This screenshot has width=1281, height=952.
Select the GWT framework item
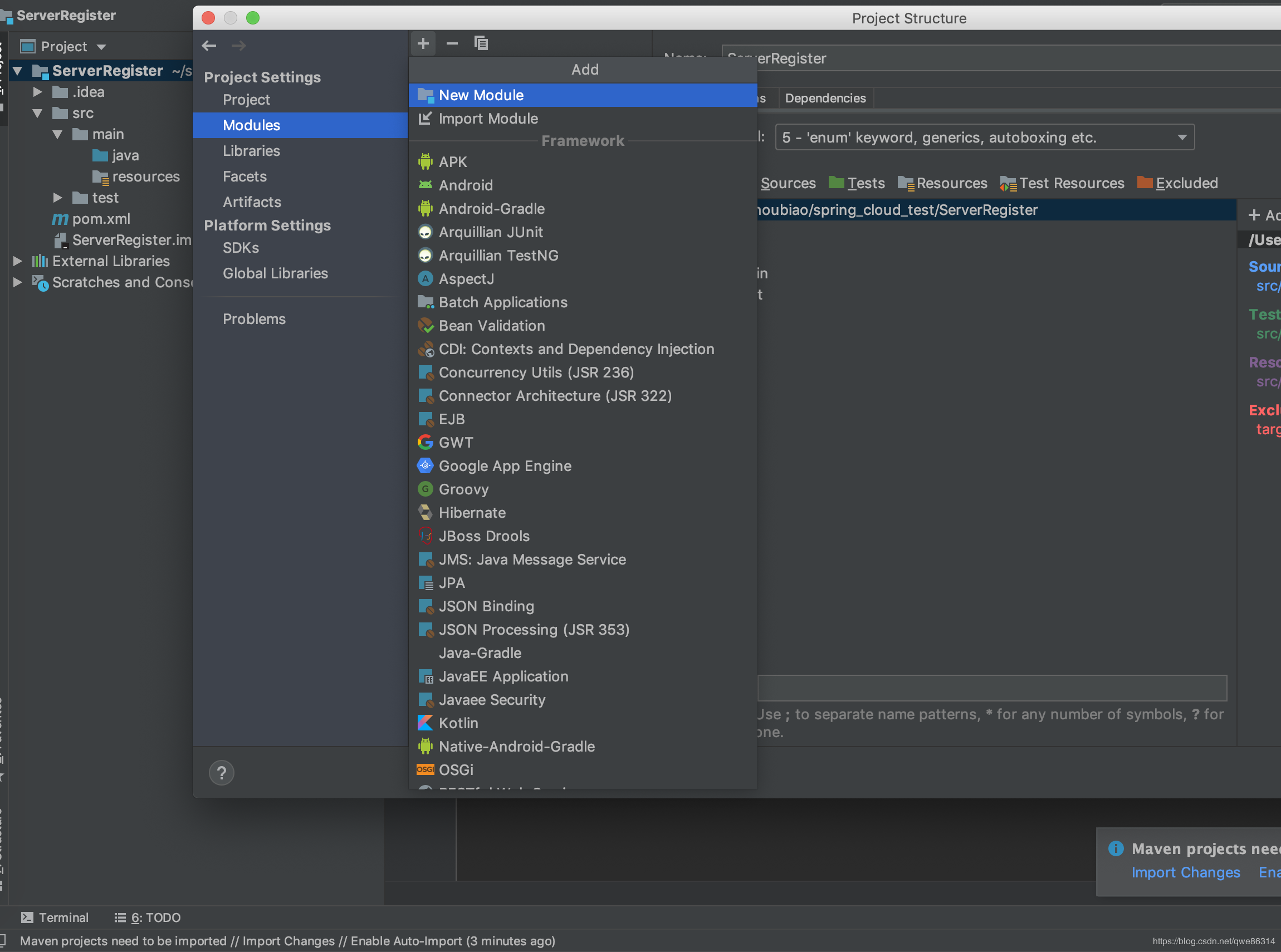click(x=456, y=442)
